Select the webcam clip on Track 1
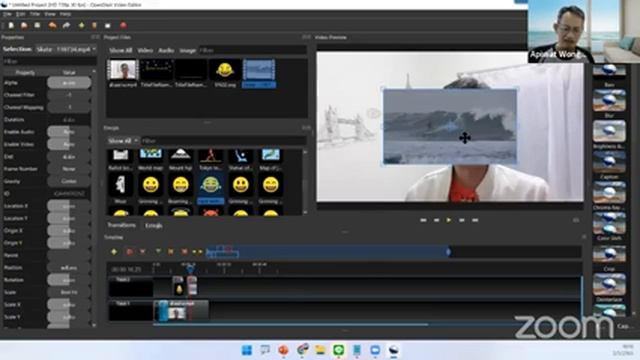Viewport: 640px width, 360px height. pos(181,311)
